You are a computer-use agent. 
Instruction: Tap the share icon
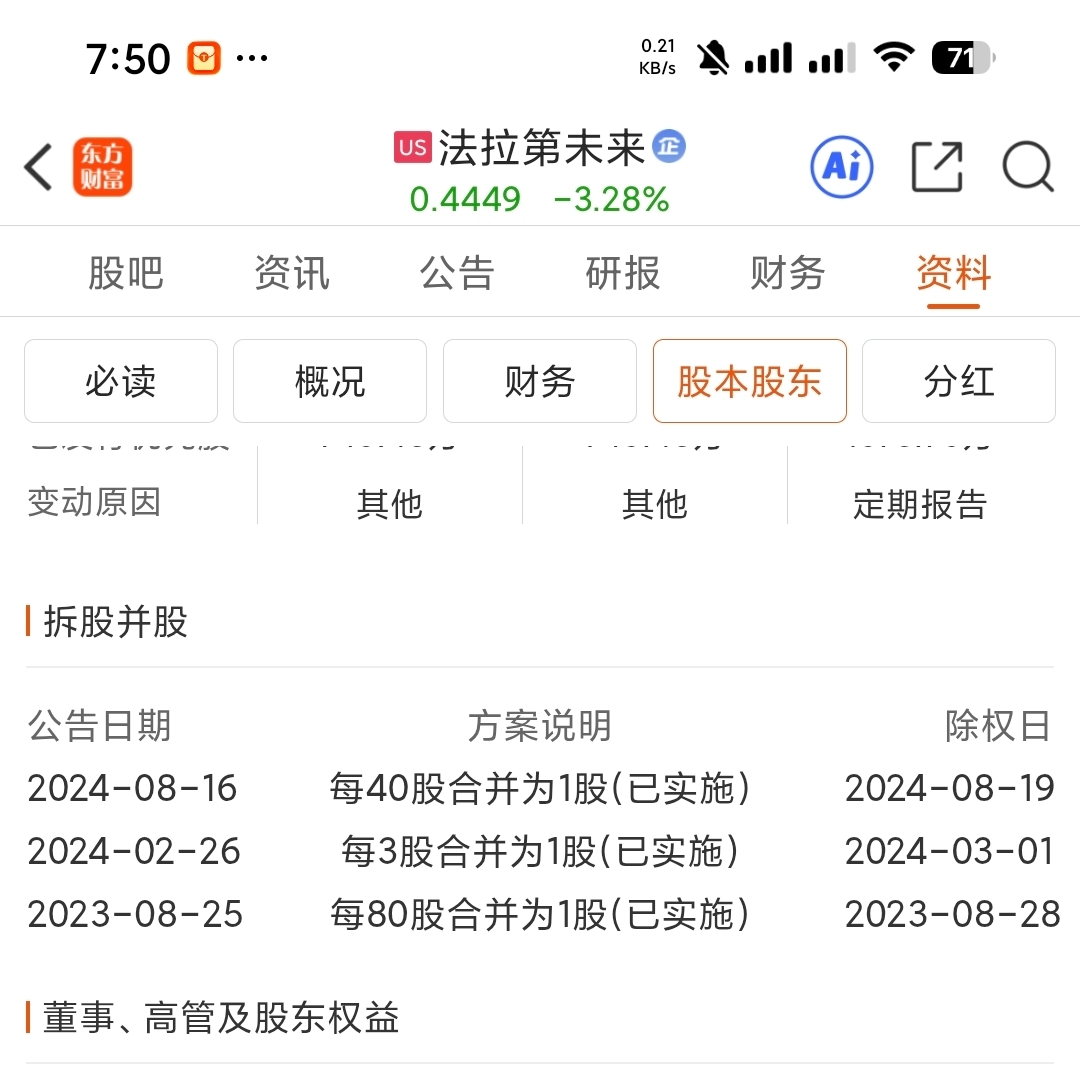[x=937, y=167]
